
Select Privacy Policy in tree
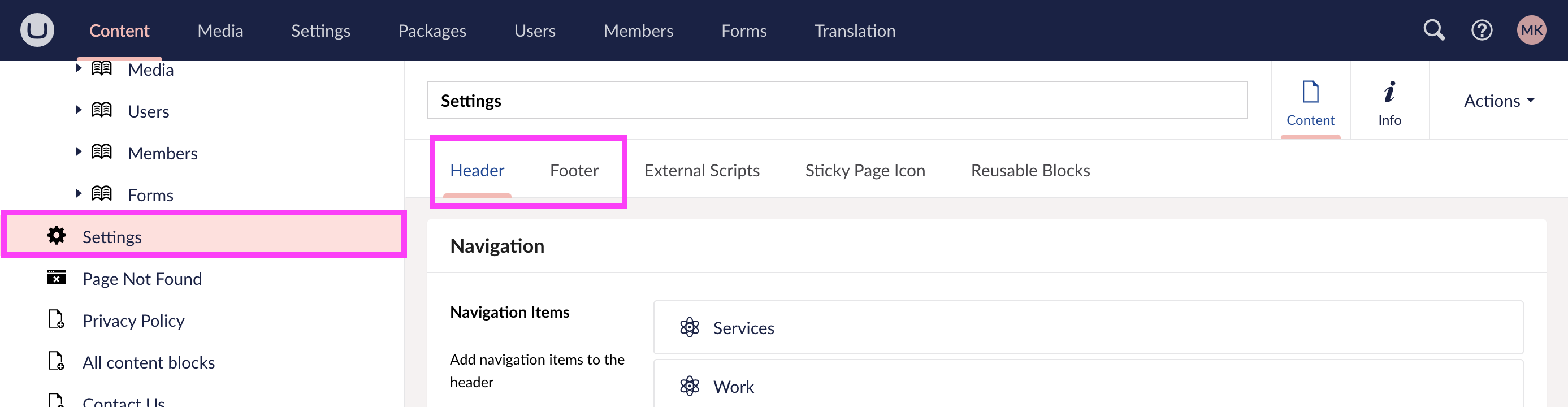[133, 321]
